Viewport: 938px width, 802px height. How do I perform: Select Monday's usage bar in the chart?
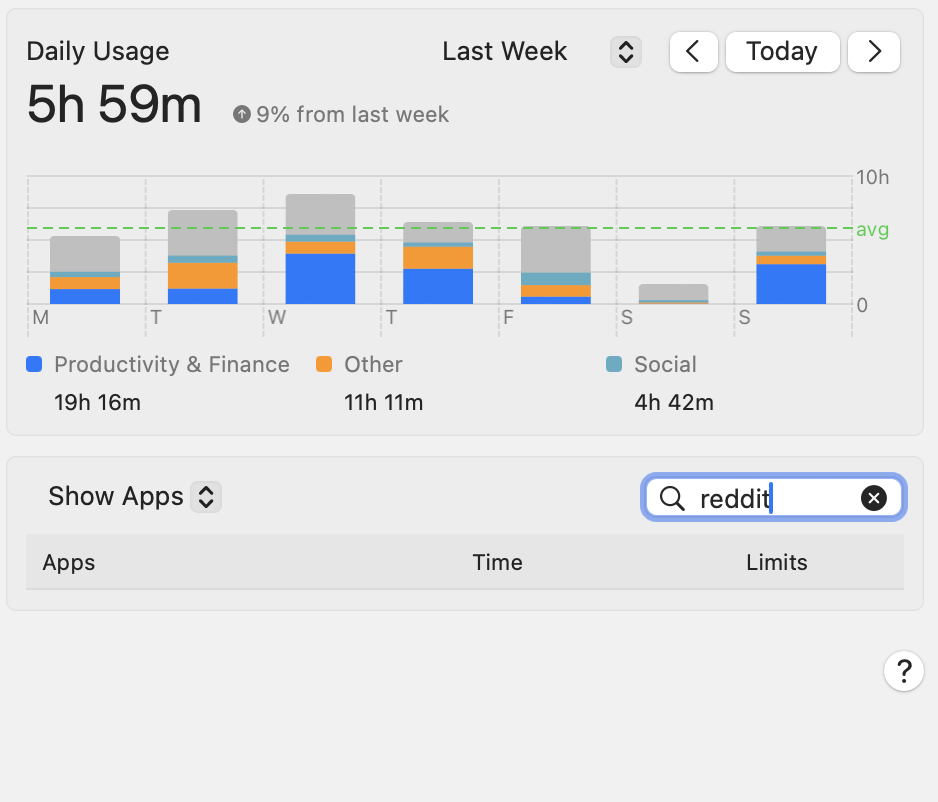(85, 270)
